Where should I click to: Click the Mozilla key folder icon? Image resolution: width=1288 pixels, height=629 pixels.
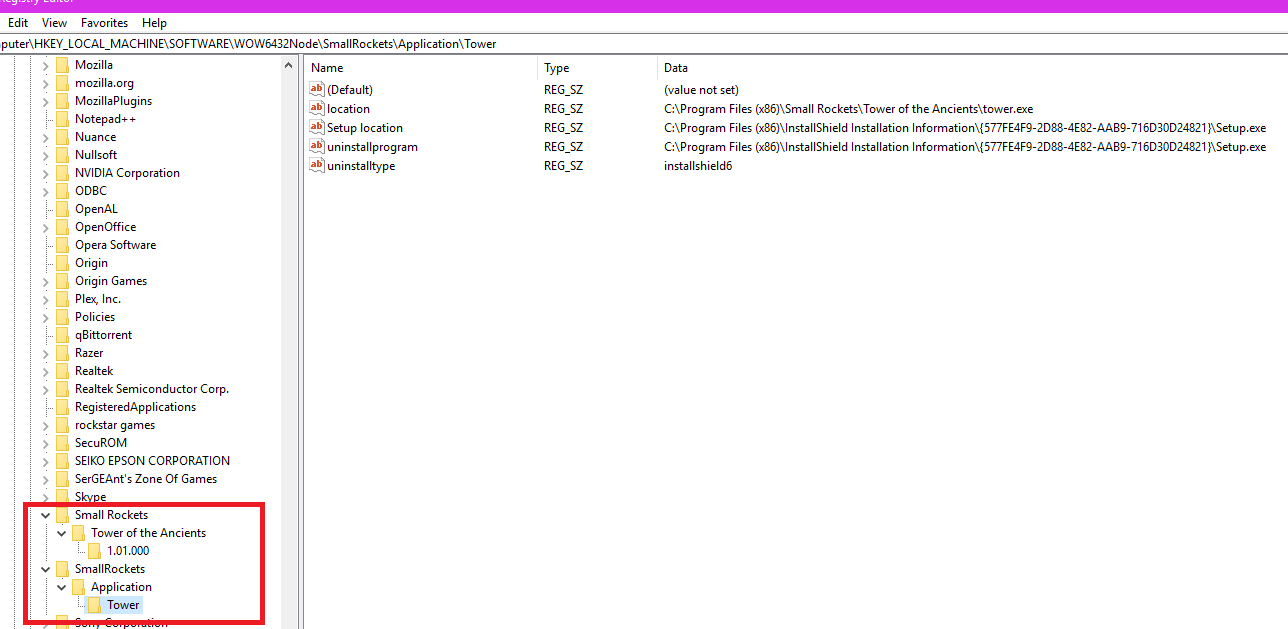click(62, 65)
